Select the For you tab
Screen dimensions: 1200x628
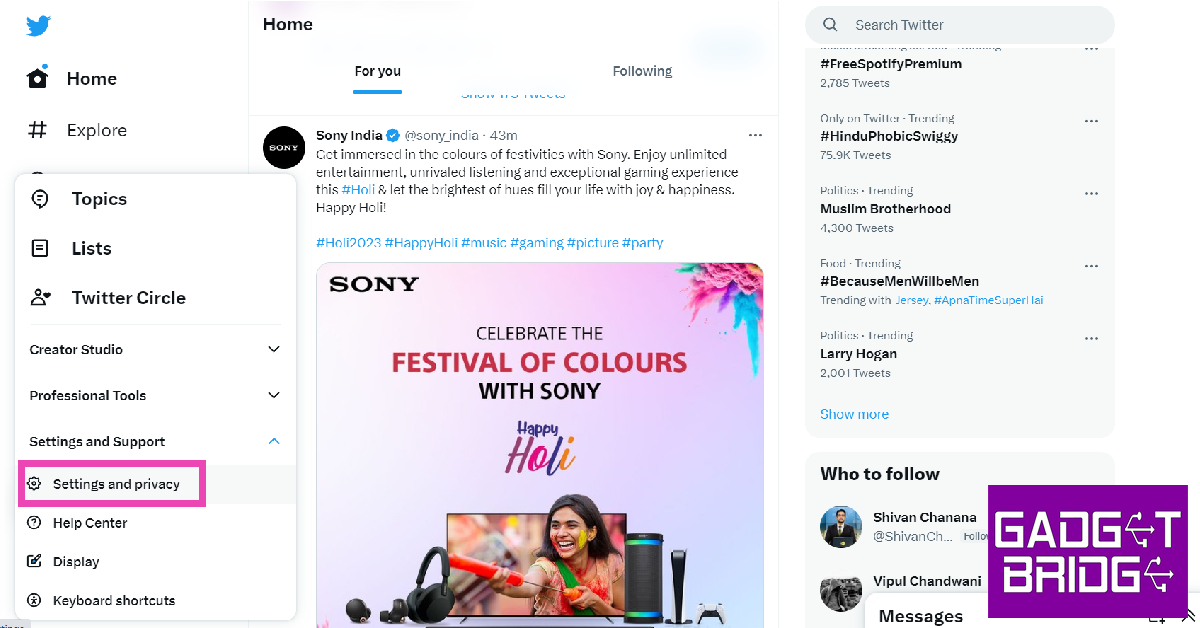377,71
